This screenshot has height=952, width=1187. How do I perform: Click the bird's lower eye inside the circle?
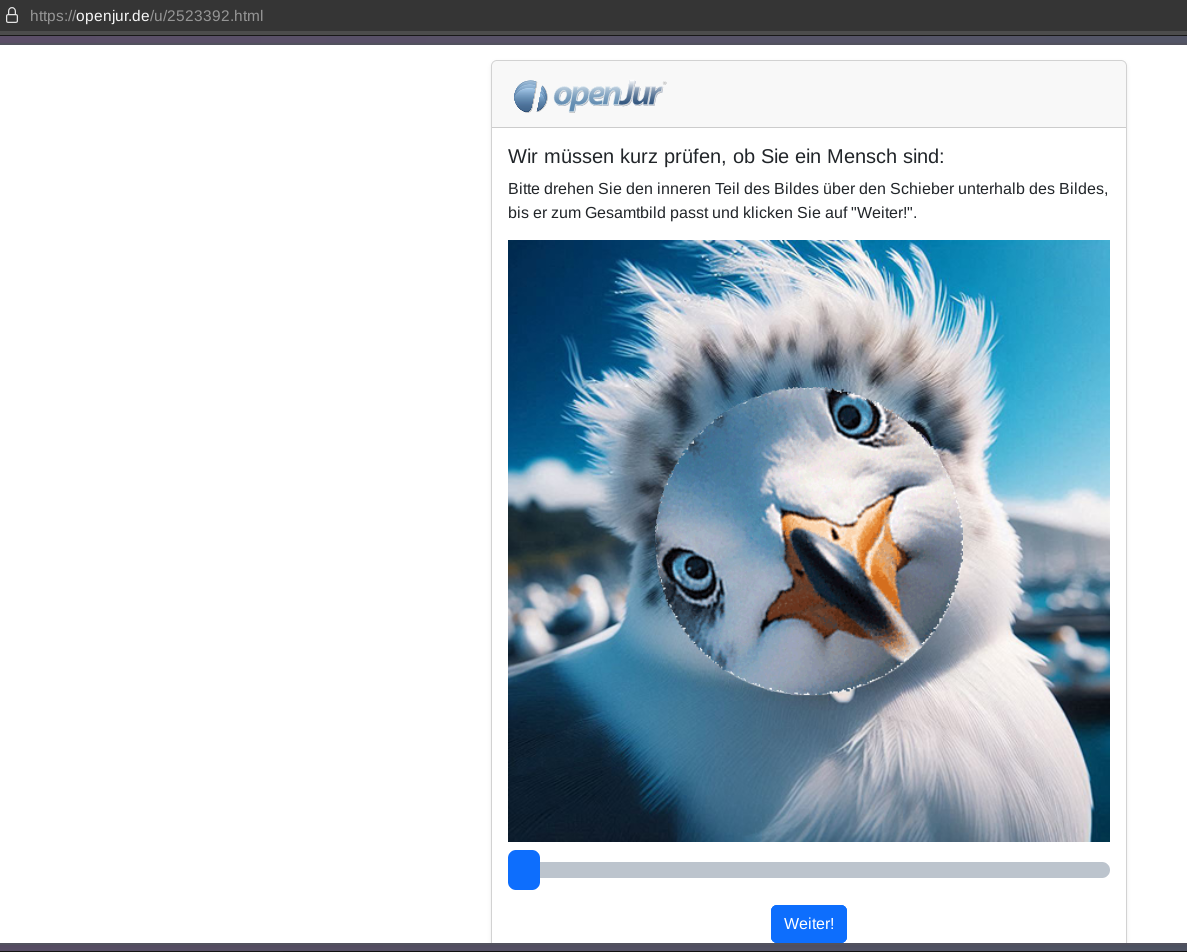(691, 573)
